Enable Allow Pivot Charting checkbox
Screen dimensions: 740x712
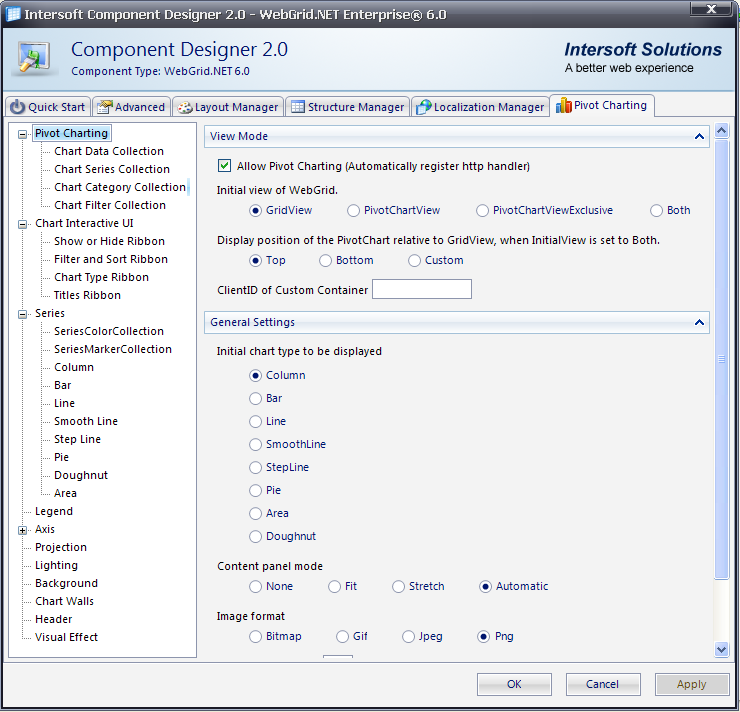pyautogui.click(x=224, y=166)
